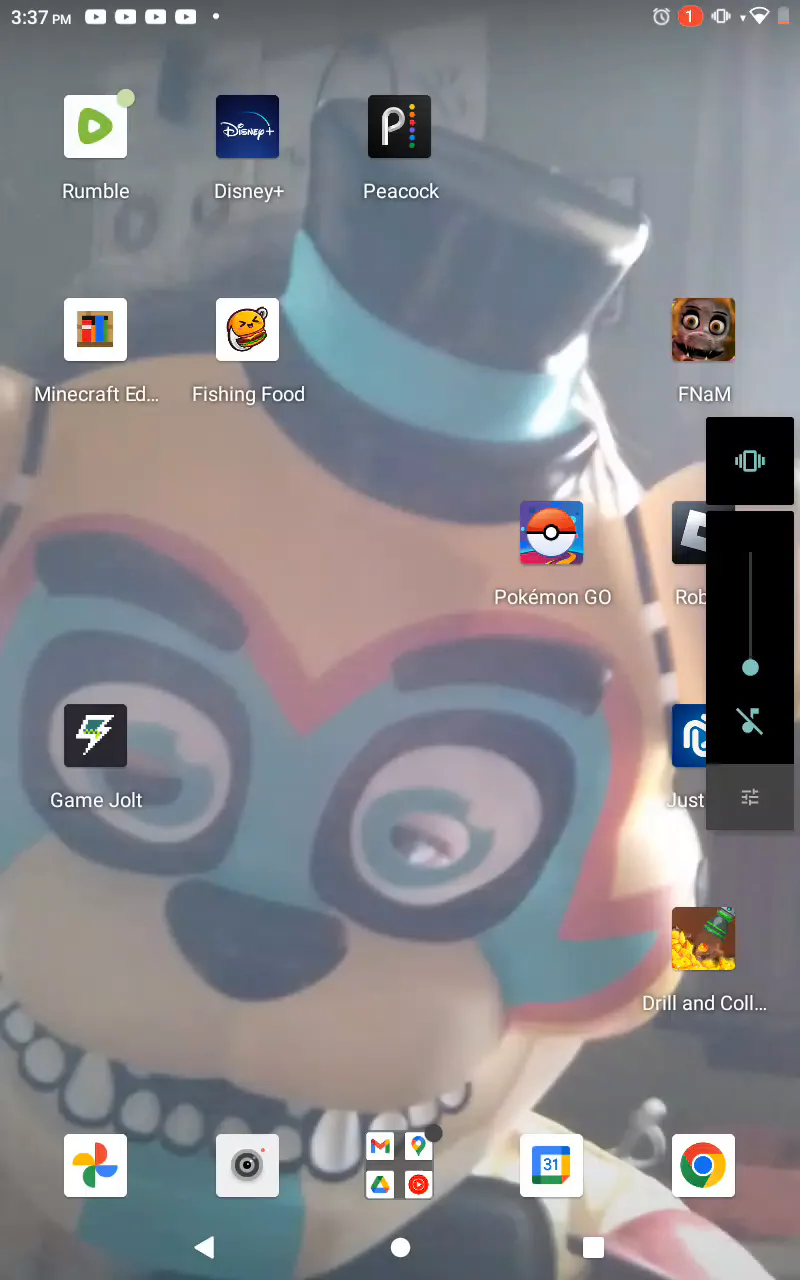Tap the alarm icon in status bar
Screen dimensions: 800x1280
[x=661, y=16]
